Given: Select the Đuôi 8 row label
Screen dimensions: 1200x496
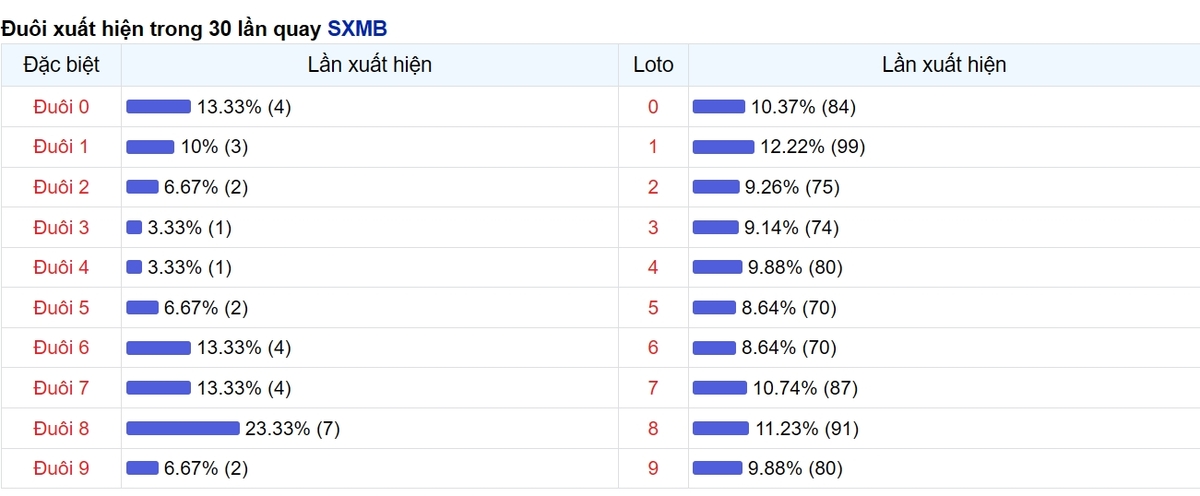Looking at the screenshot, I should pyautogui.click(x=61, y=428).
